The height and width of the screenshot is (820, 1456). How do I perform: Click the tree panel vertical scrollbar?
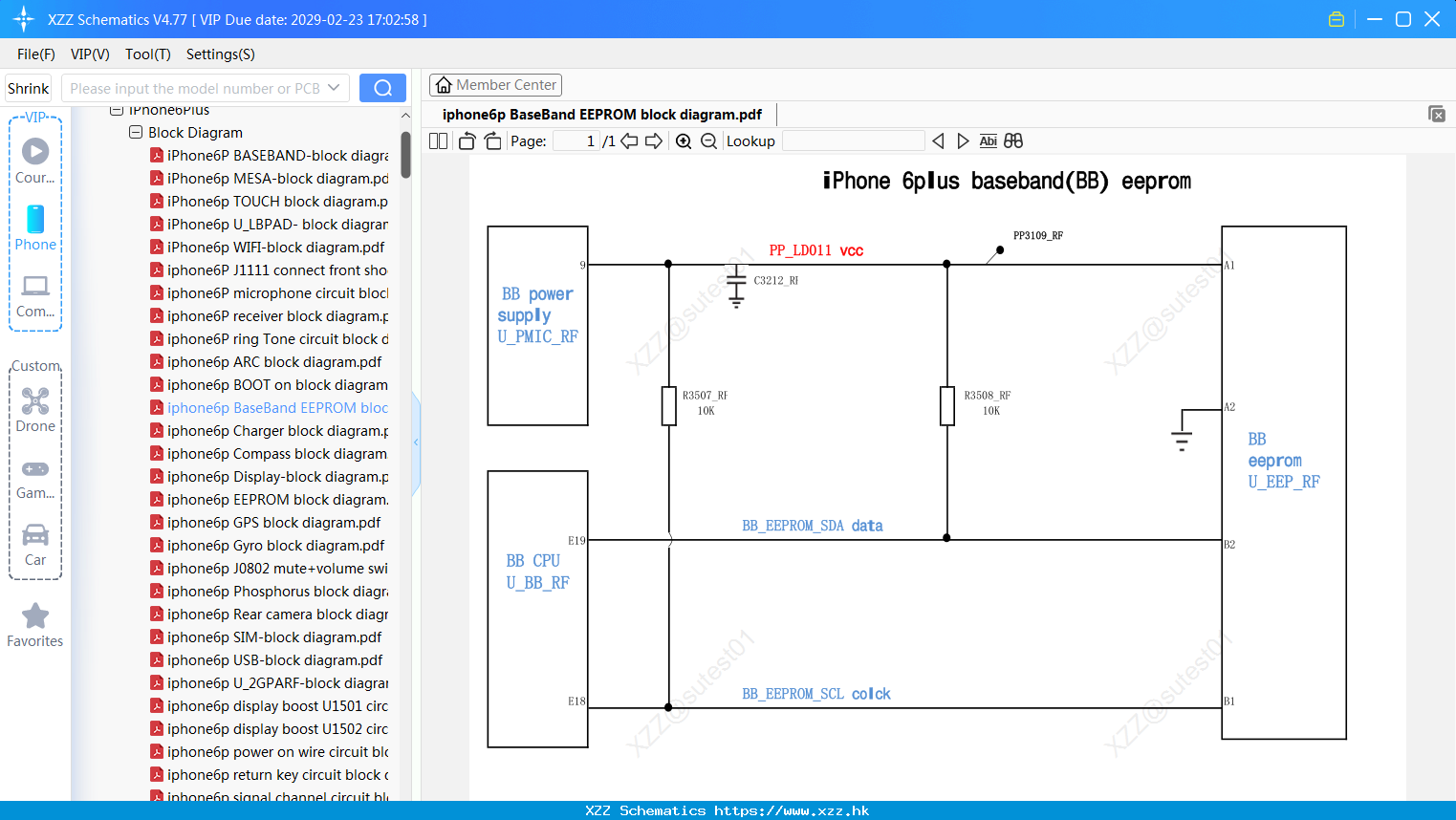pos(405,153)
